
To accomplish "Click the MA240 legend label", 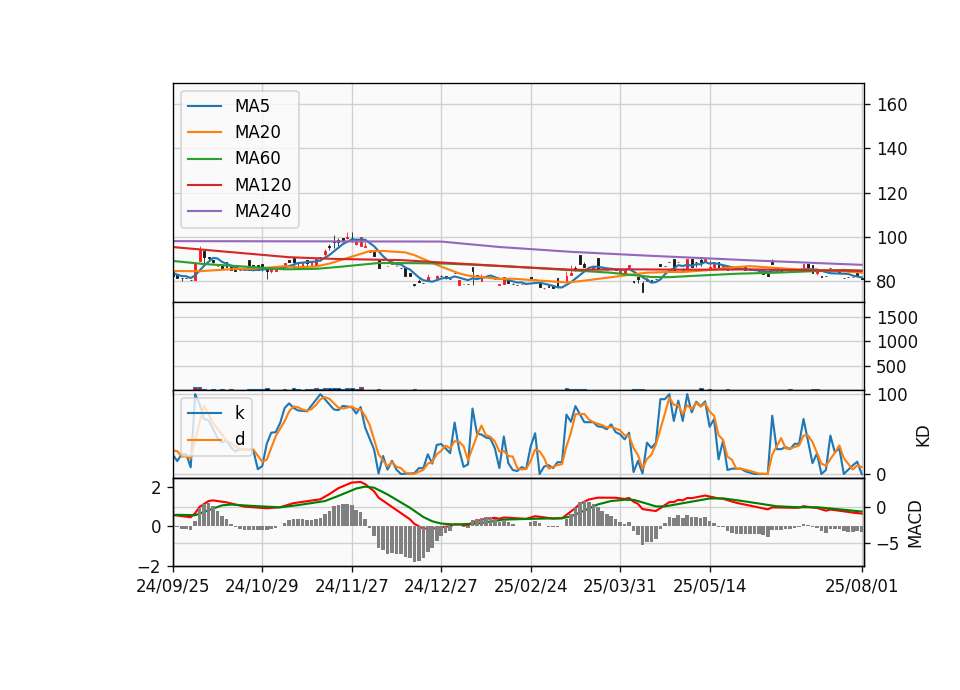I will point(263,211).
